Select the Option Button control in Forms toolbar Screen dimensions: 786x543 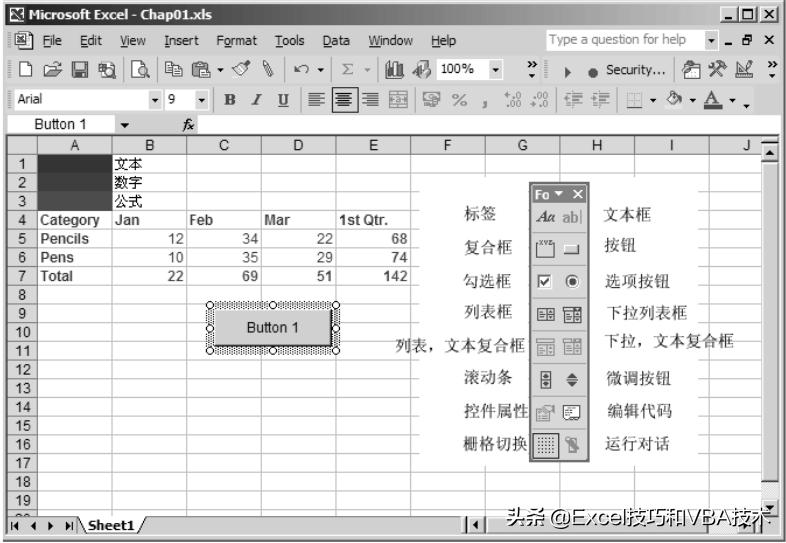tap(572, 281)
